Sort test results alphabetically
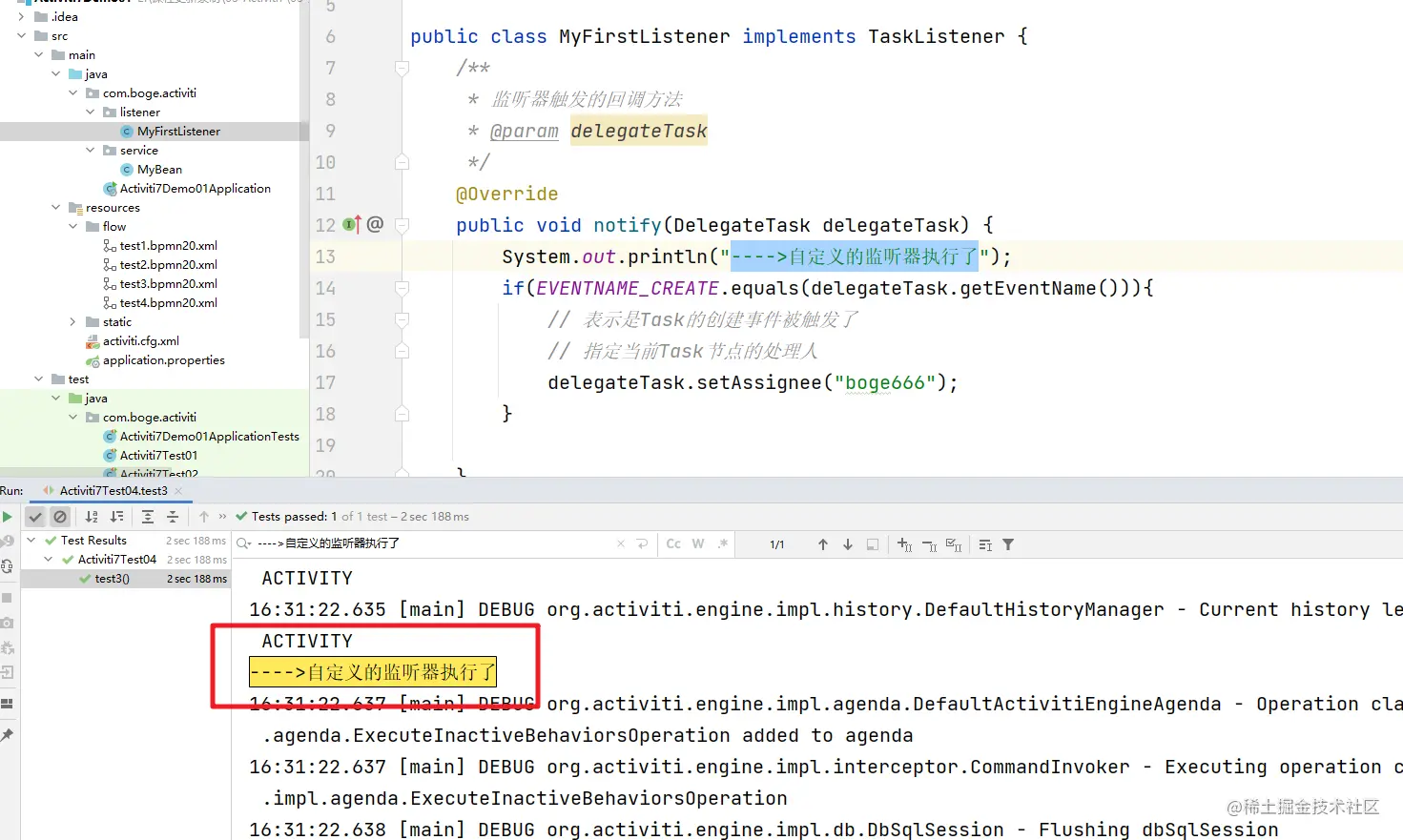1403x840 pixels. tap(92, 517)
